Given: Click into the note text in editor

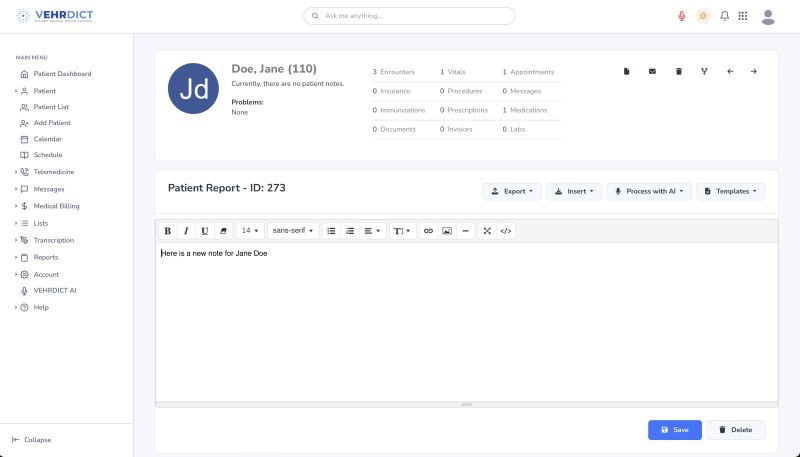Looking at the screenshot, I should click(214, 253).
